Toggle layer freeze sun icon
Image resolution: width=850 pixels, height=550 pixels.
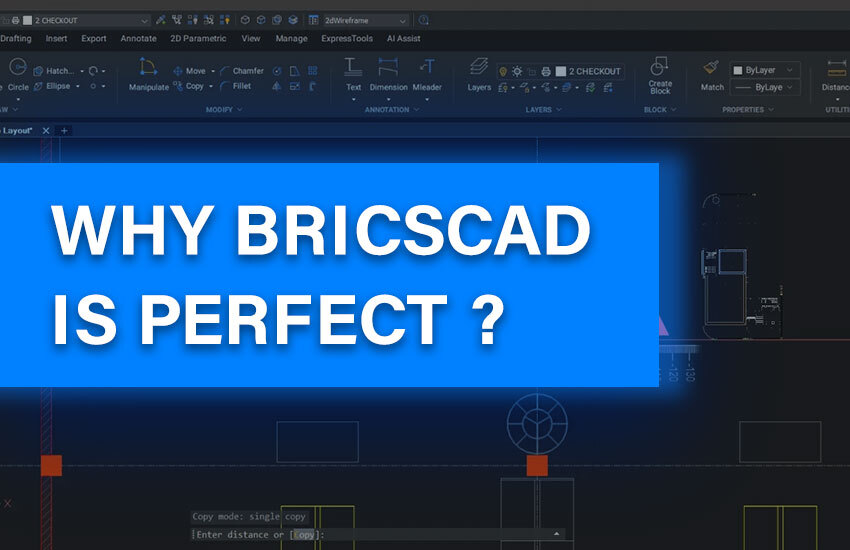coord(517,72)
